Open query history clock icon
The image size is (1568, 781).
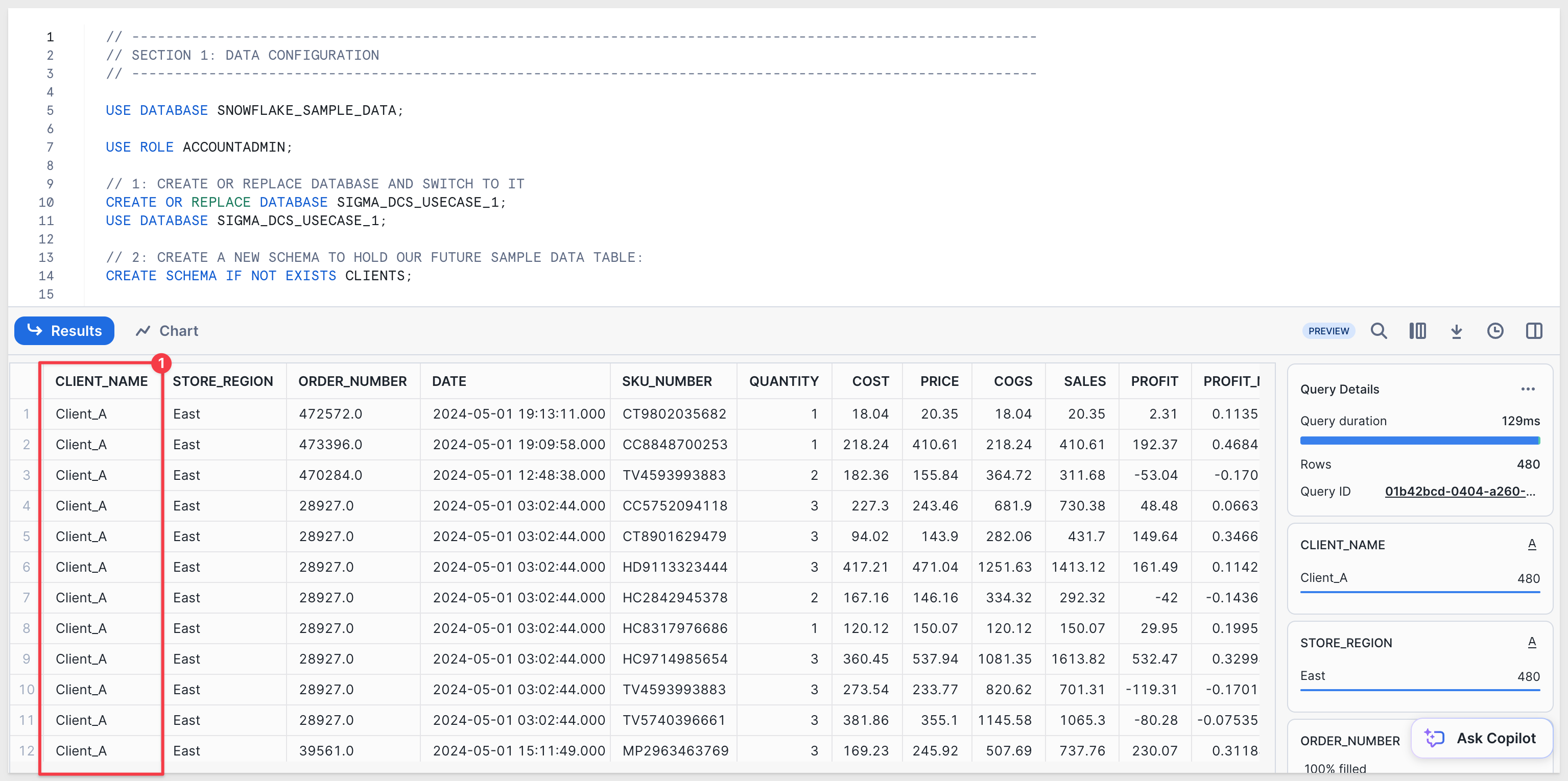(x=1495, y=331)
